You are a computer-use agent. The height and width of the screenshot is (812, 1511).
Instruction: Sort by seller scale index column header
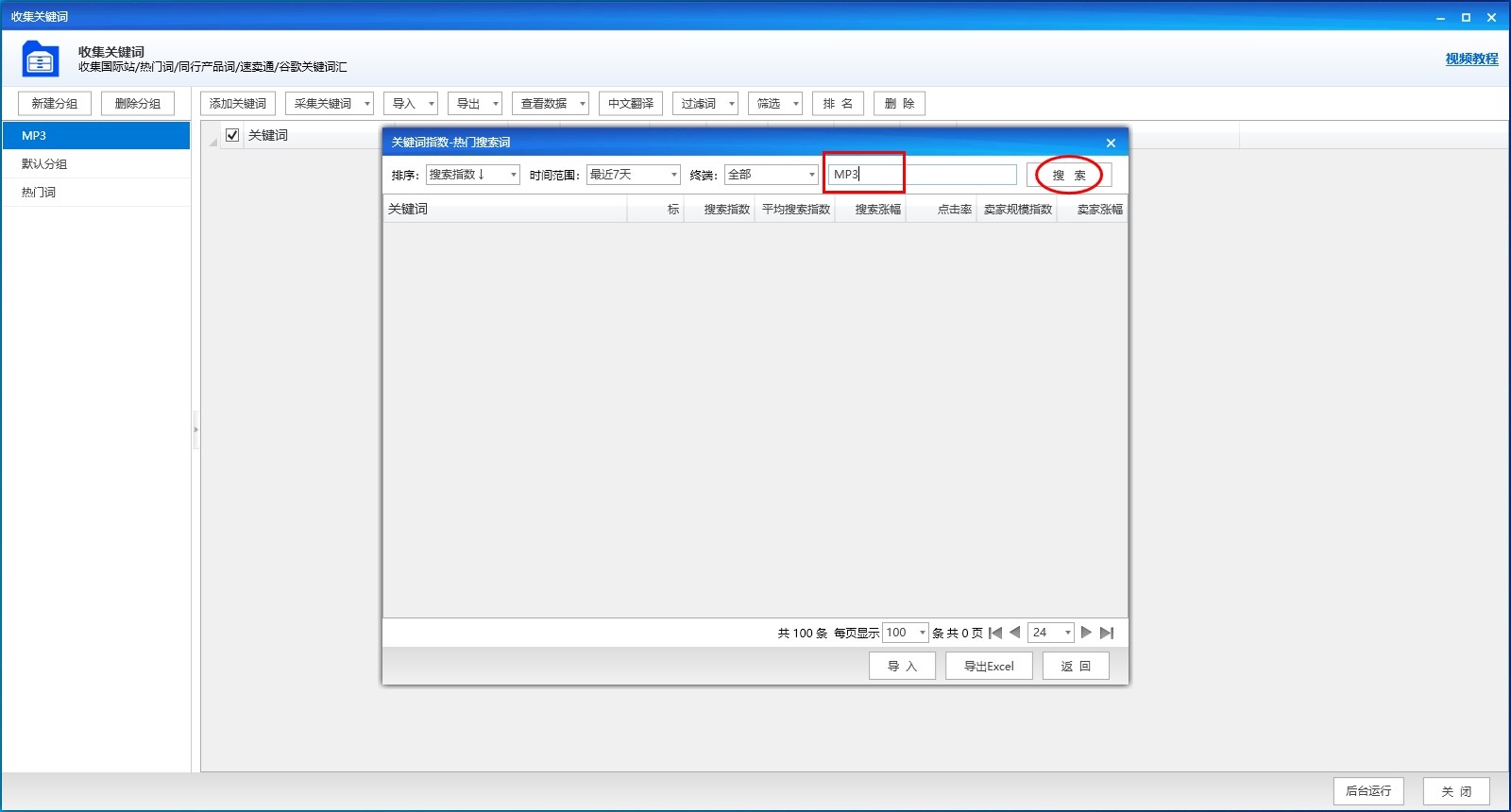1018,210
